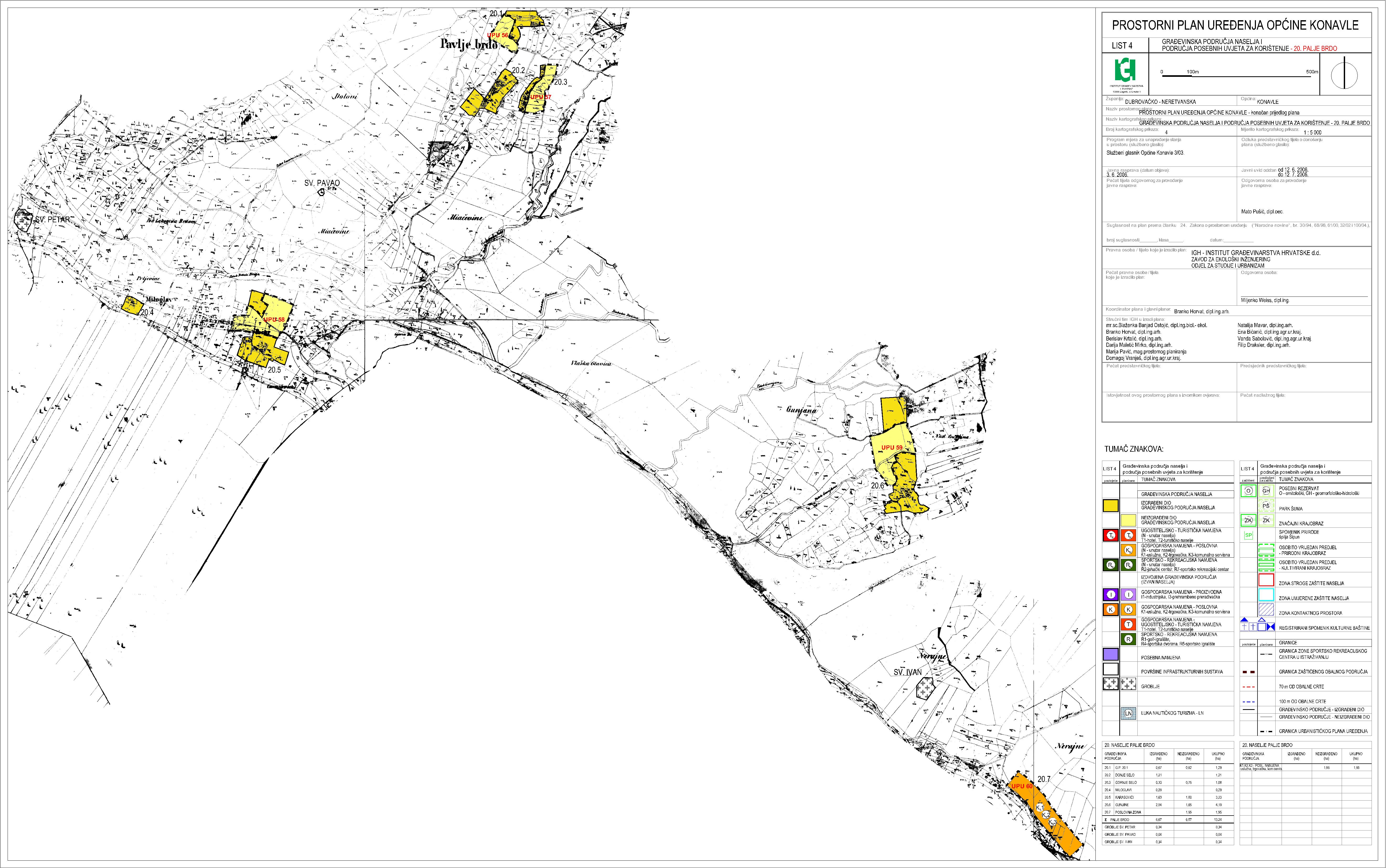1386x868 pixels.
Task: Click the GUNJINE table row name
Action: pyautogui.click(x=1122, y=805)
